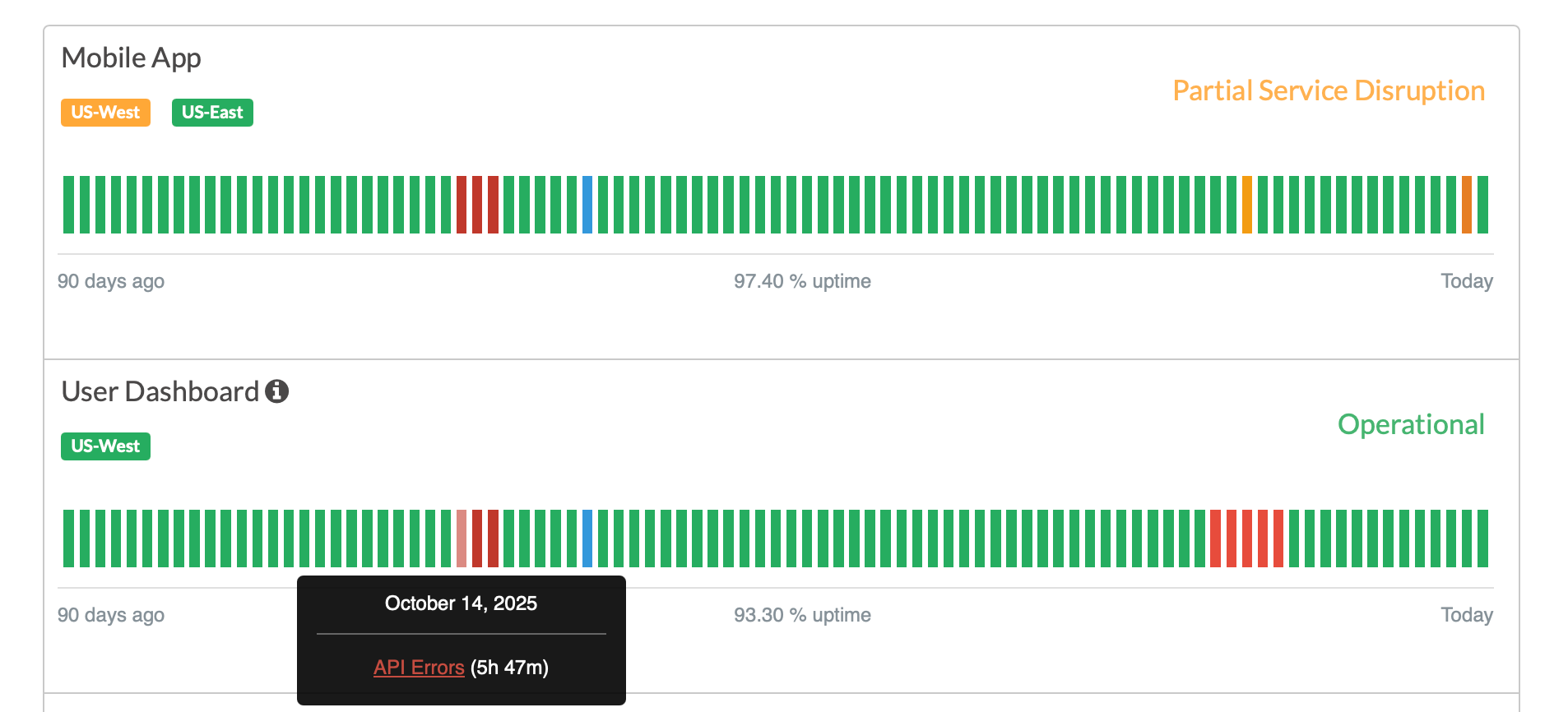Image resolution: width=1568 pixels, height=712 pixels.
Task: Click the User Dashboard heading
Action: (160, 391)
